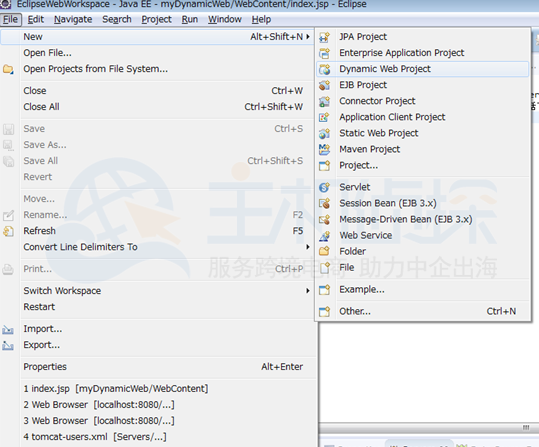Click the JPA Project icon
Screen dimensions: 539x447
click(324, 37)
